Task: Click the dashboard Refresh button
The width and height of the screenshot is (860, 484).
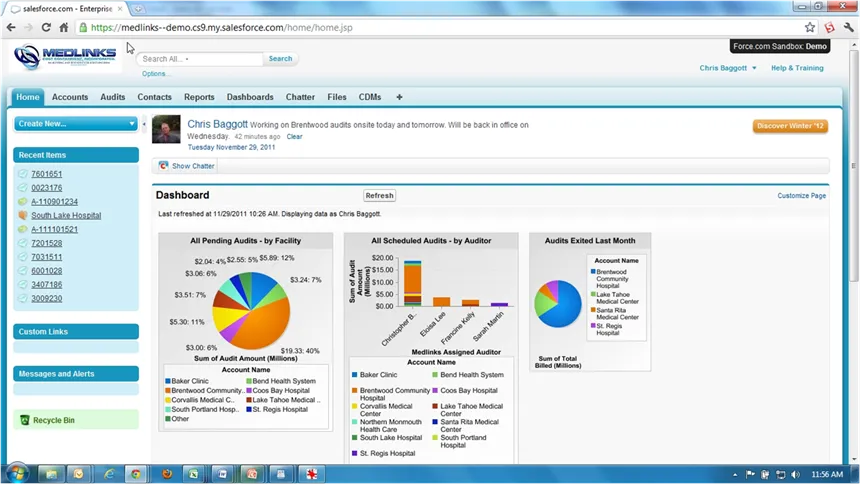Action: 380,195
